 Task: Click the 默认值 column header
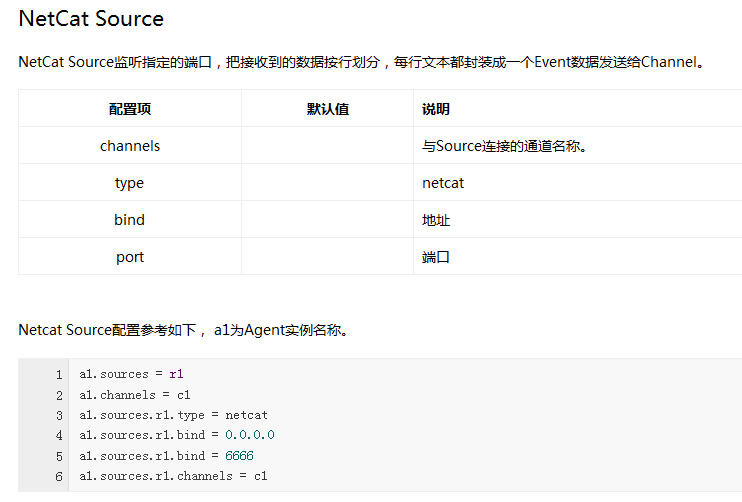327,109
